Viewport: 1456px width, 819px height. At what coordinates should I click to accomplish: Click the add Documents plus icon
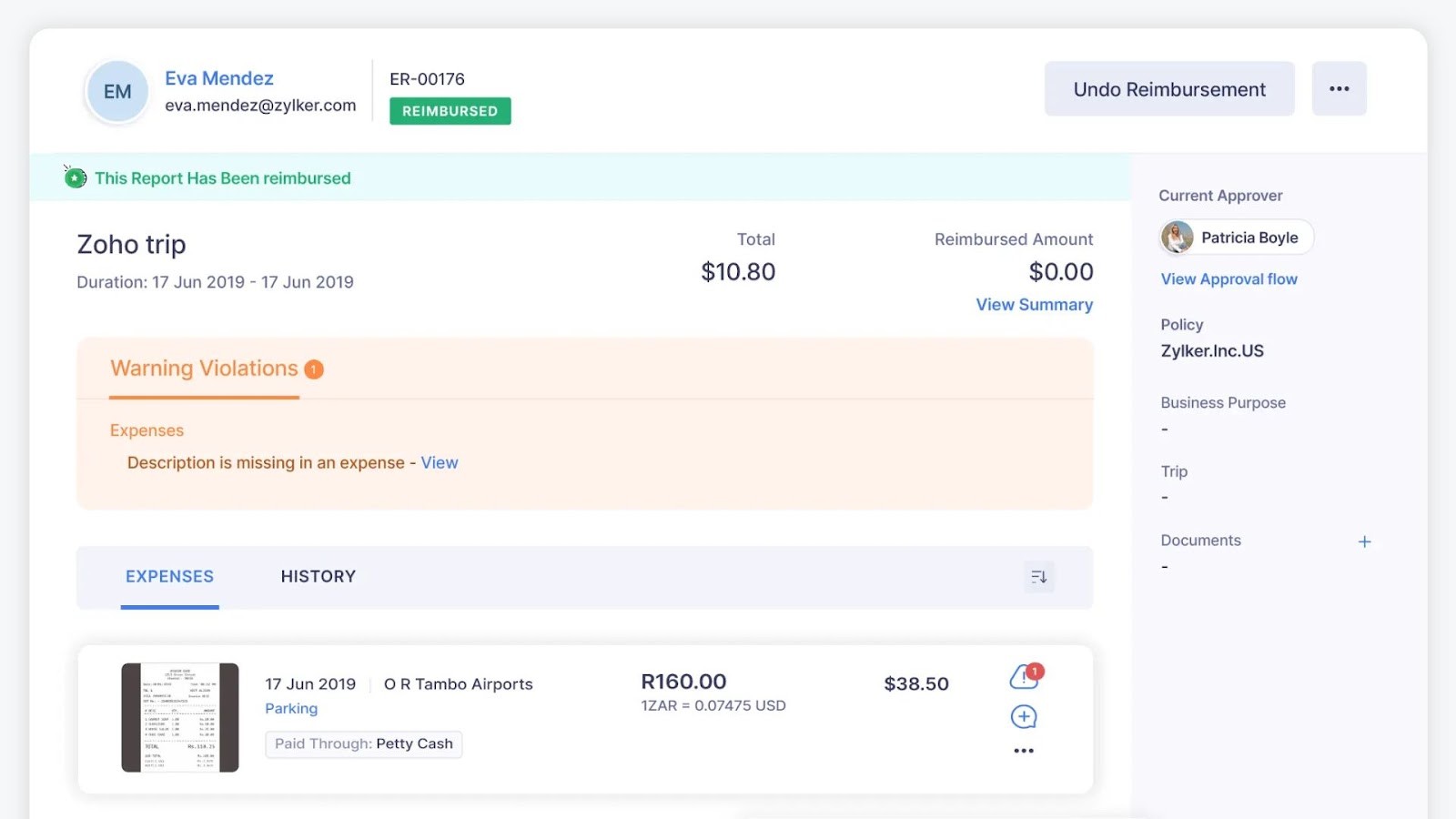click(x=1364, y=541)
